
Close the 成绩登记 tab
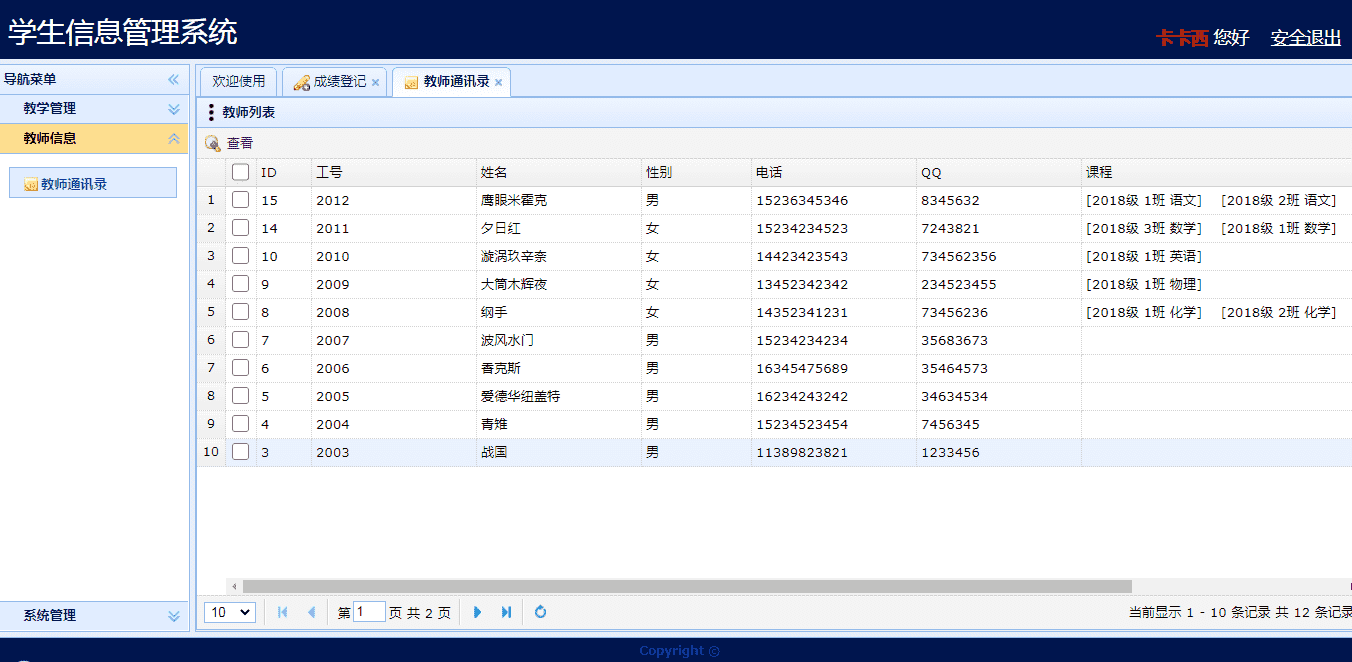(375, 83)
